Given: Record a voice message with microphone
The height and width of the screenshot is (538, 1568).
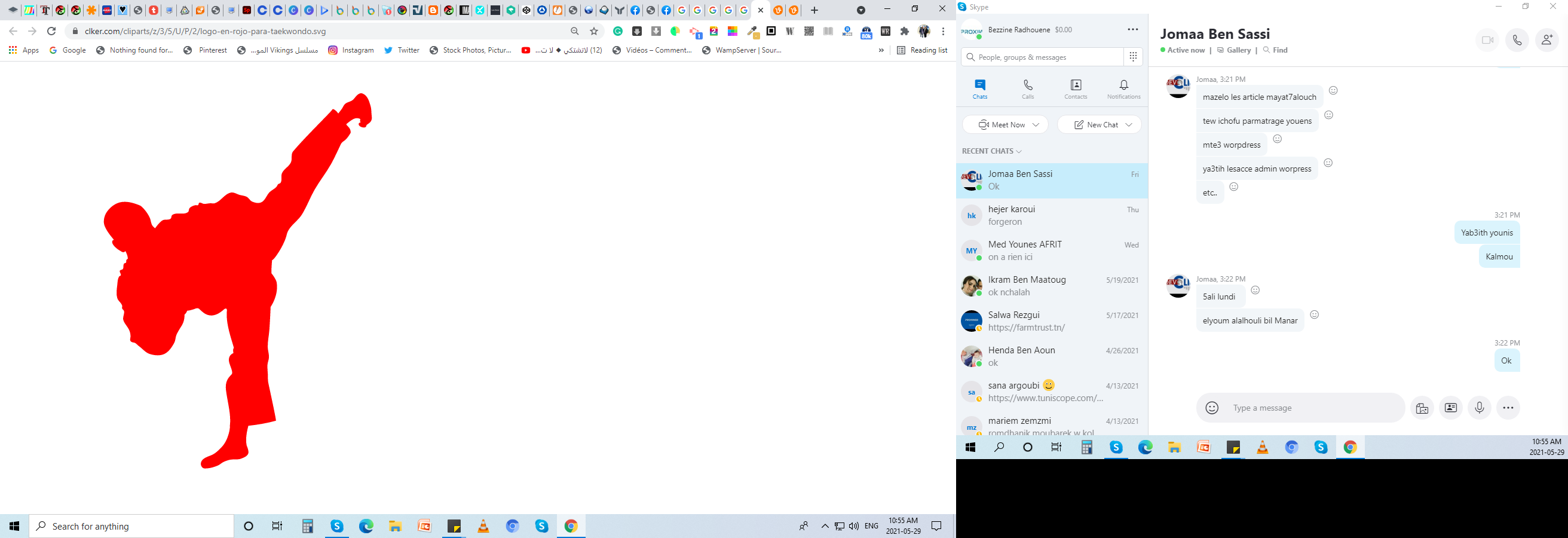Looking at the screenshot, I should coord(1479,408).
